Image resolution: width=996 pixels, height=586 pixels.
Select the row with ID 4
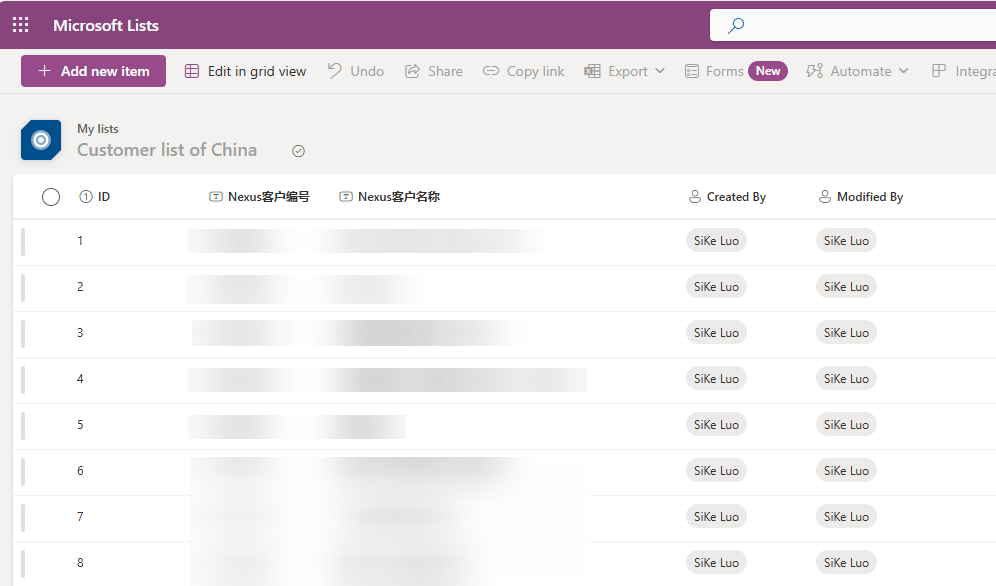tap(504, 379)
